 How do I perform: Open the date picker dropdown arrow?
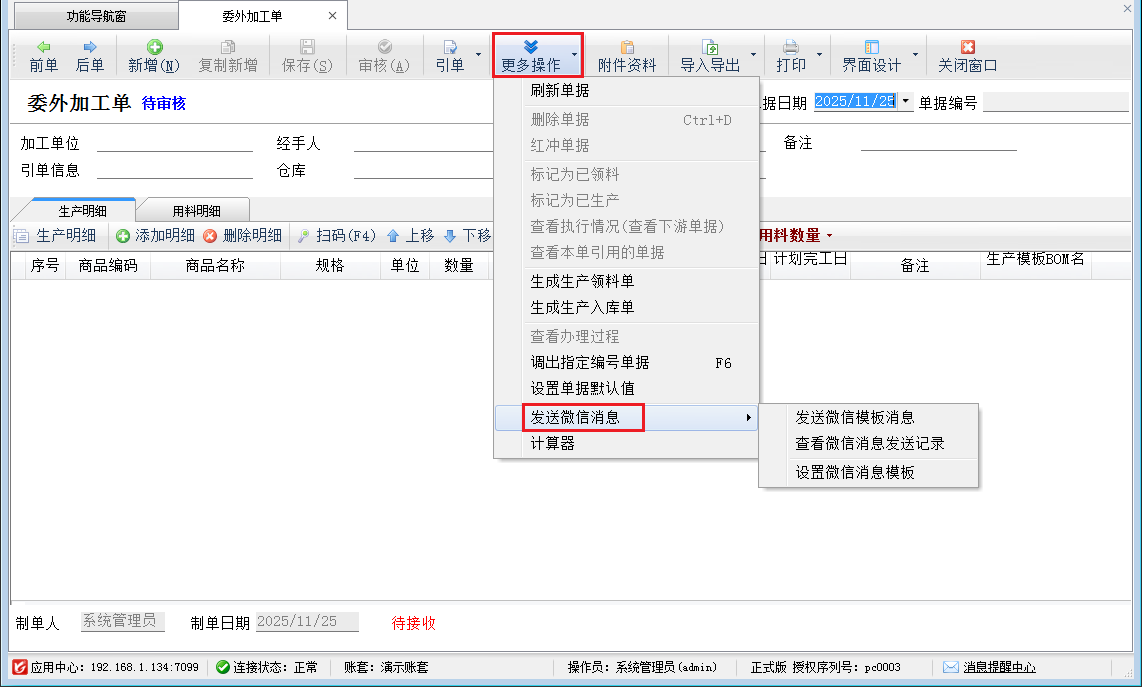click(905, 102)
